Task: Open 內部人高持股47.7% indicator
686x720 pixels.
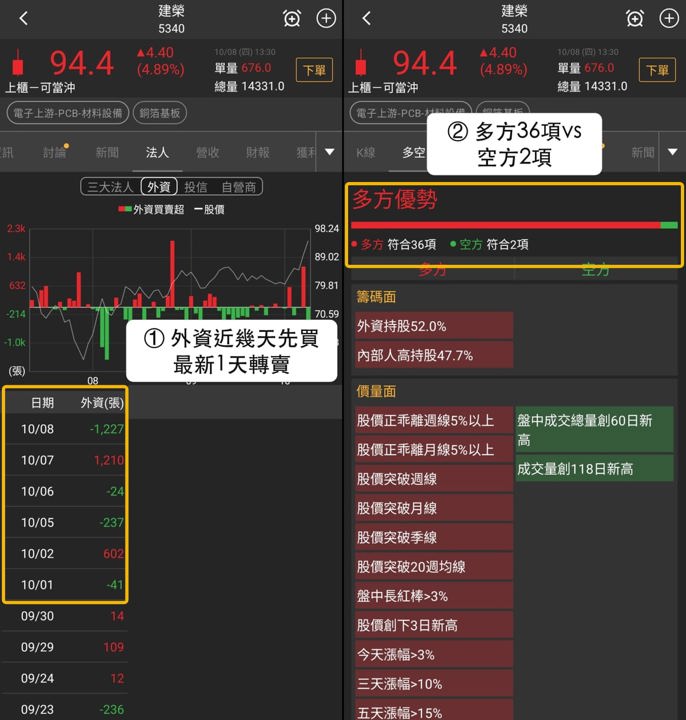Action: [x=433, y=355]
